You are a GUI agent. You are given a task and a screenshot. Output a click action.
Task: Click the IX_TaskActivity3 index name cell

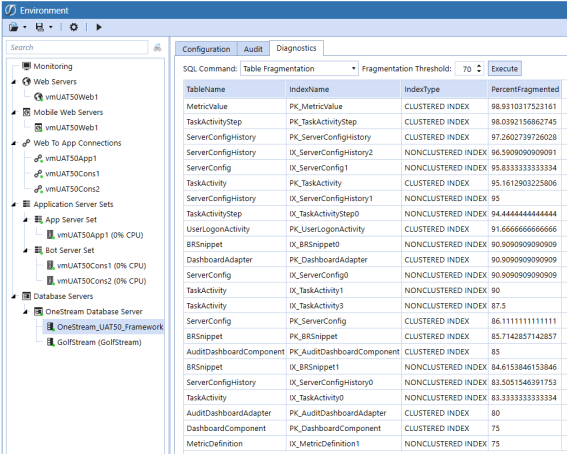pos(344,306)
